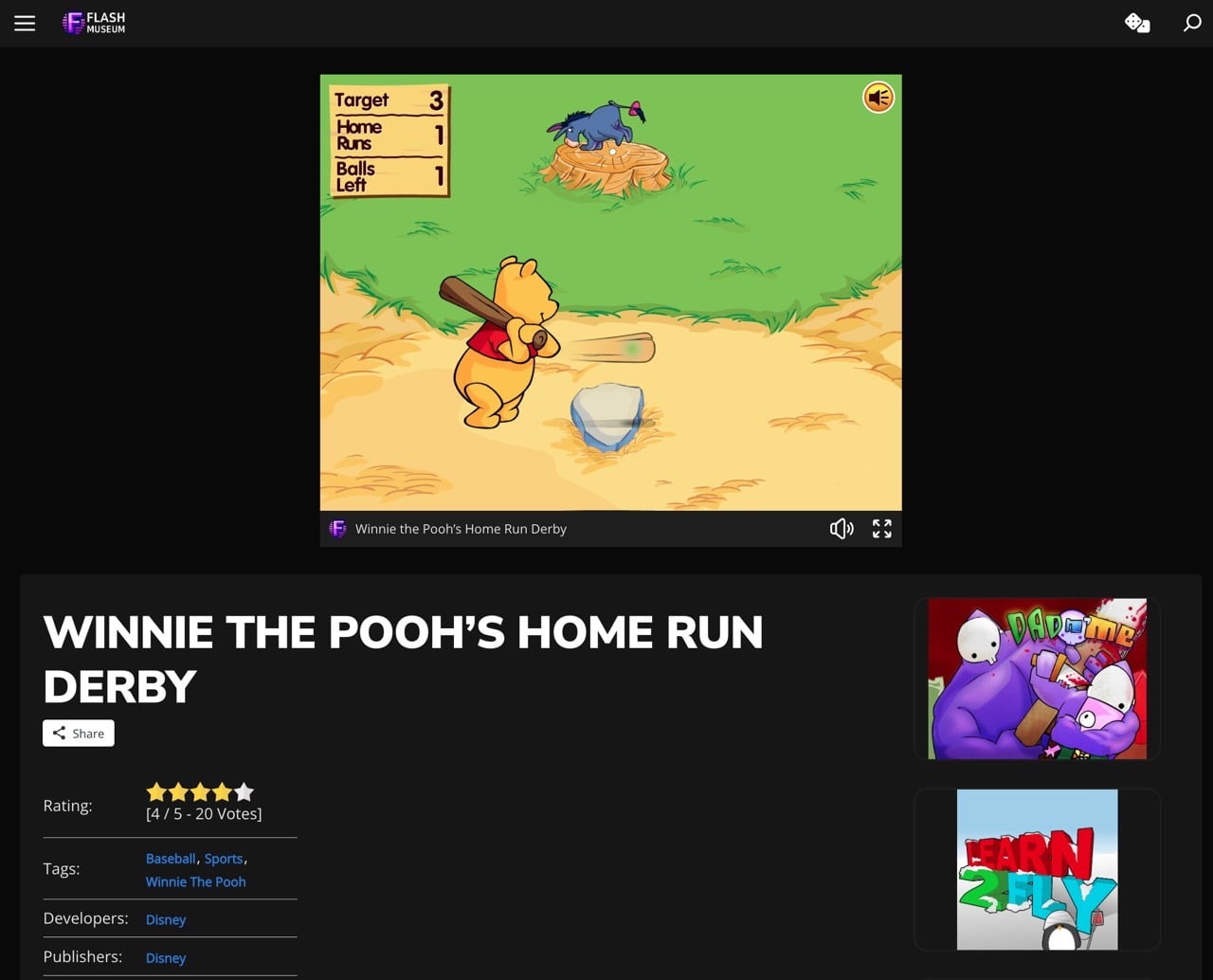Toggle the player volume speaker icon
This screenshot has height=980, width=1213.
tap(842, 529)
